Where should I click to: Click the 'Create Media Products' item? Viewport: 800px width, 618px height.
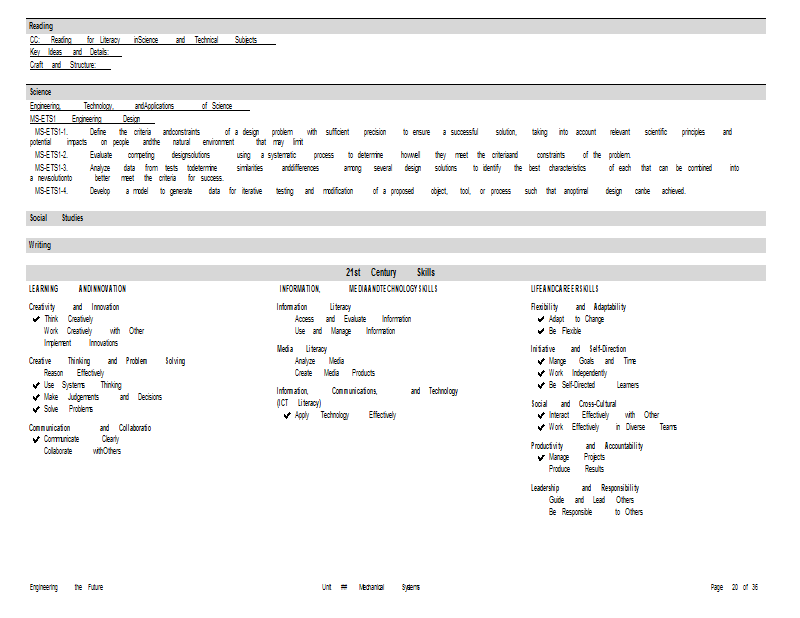click(335, 374)
